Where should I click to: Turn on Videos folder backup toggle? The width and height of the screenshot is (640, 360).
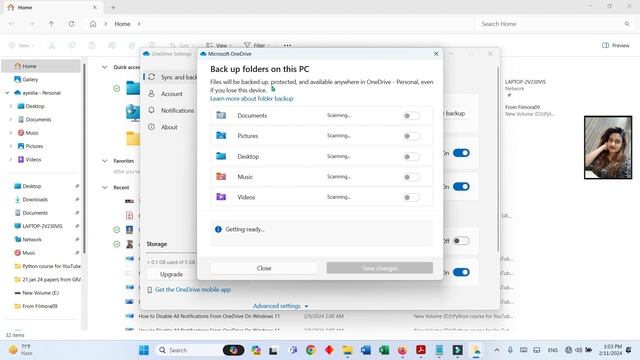pyautogui.click(x=411, y=197)
